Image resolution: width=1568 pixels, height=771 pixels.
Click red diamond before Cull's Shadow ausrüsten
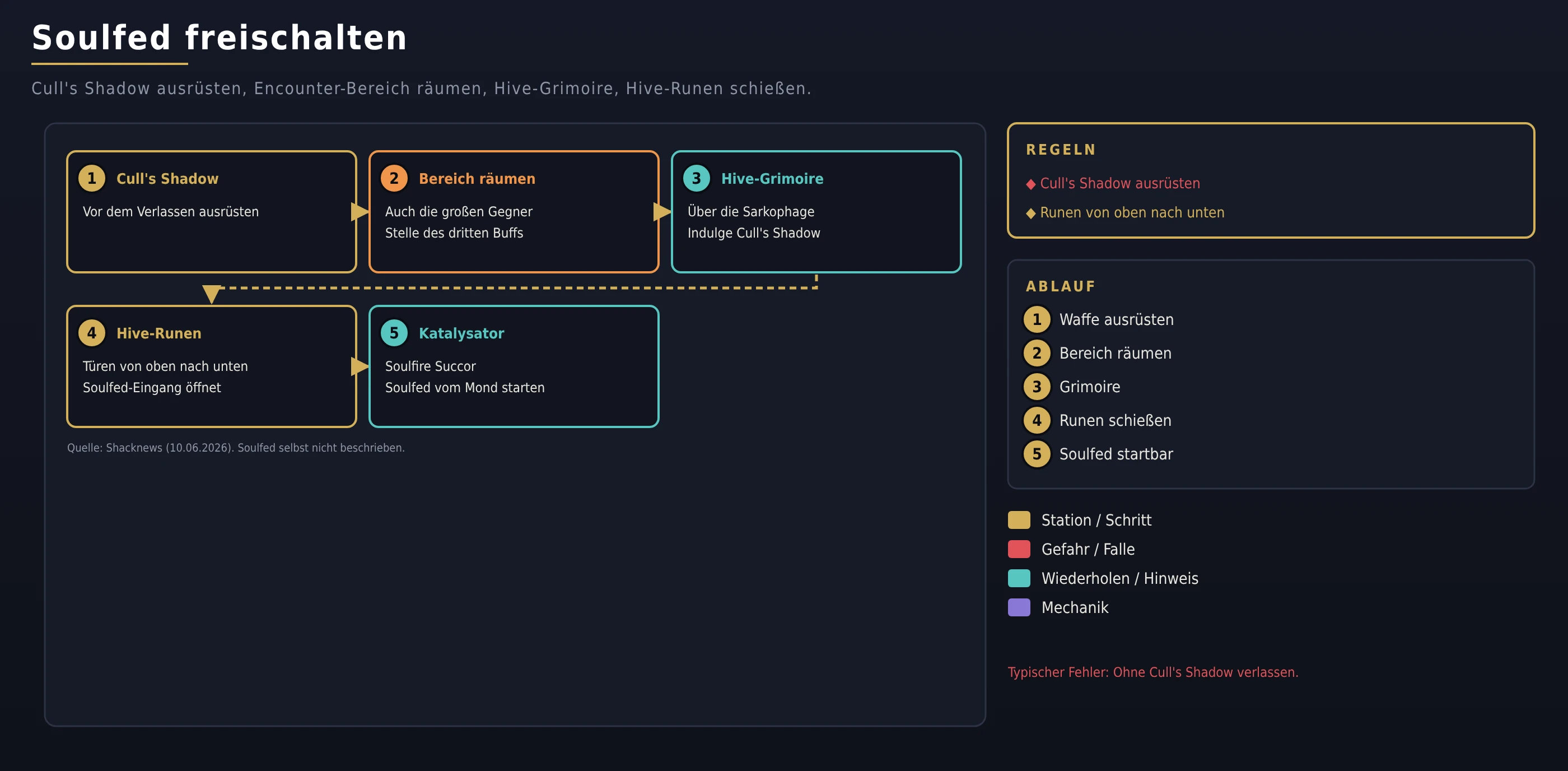click(x=1030, y=184)
